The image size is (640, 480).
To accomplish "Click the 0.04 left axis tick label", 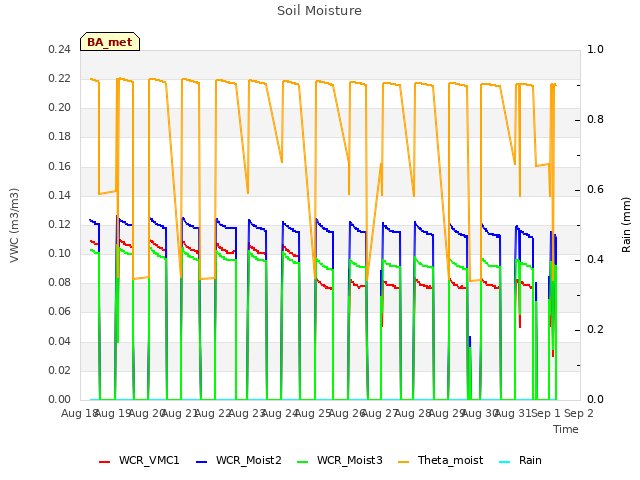I will (59, 341).
